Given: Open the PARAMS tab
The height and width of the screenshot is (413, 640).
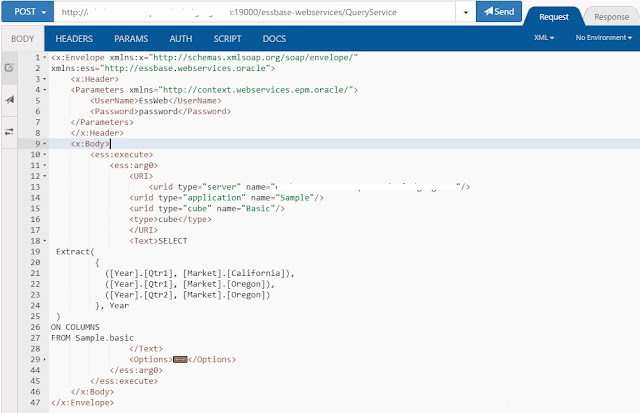Looking at the screenshot, I should coord(131,39).
